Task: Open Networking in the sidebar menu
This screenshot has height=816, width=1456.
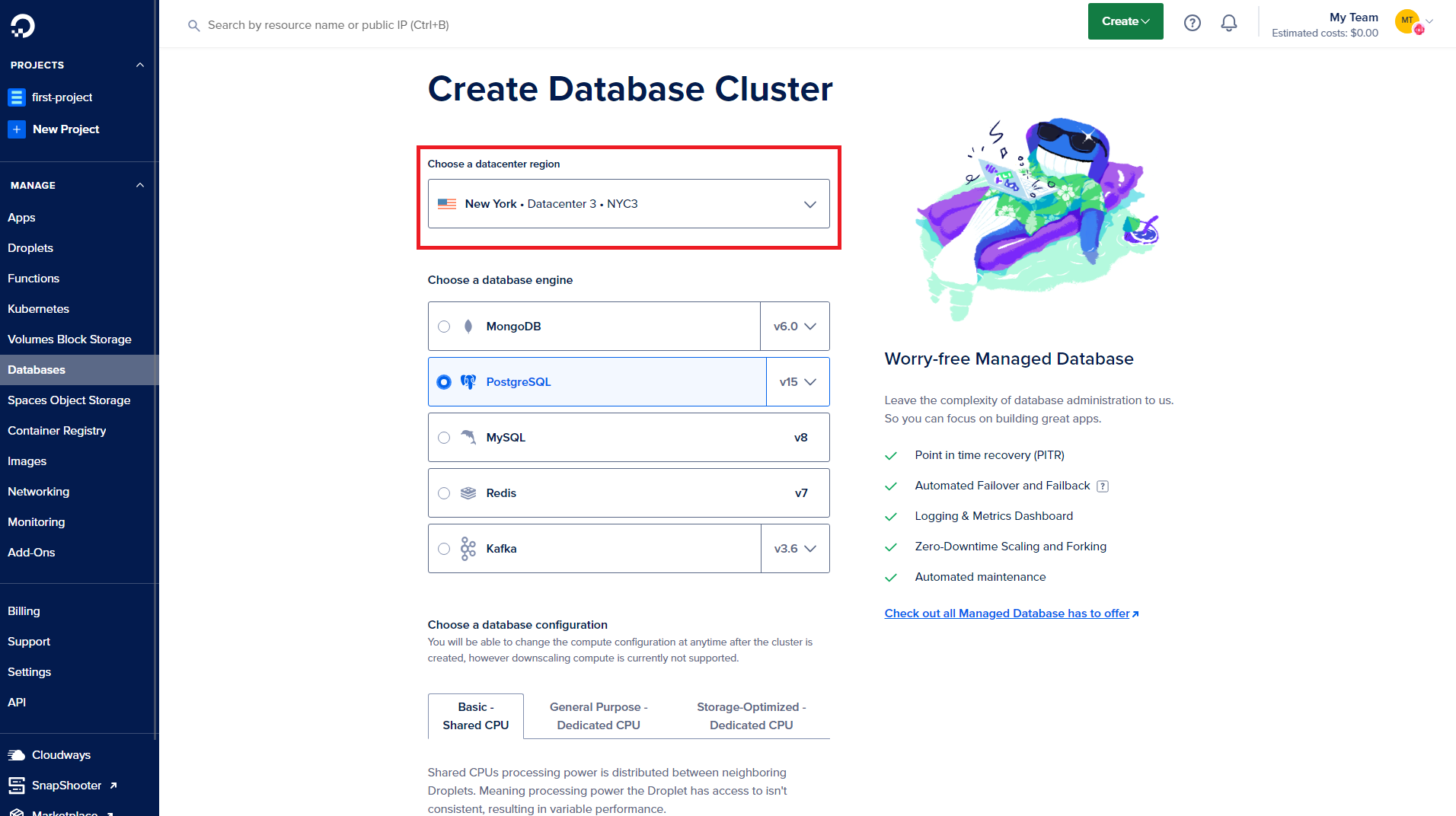Action: [x=38, y=492]
